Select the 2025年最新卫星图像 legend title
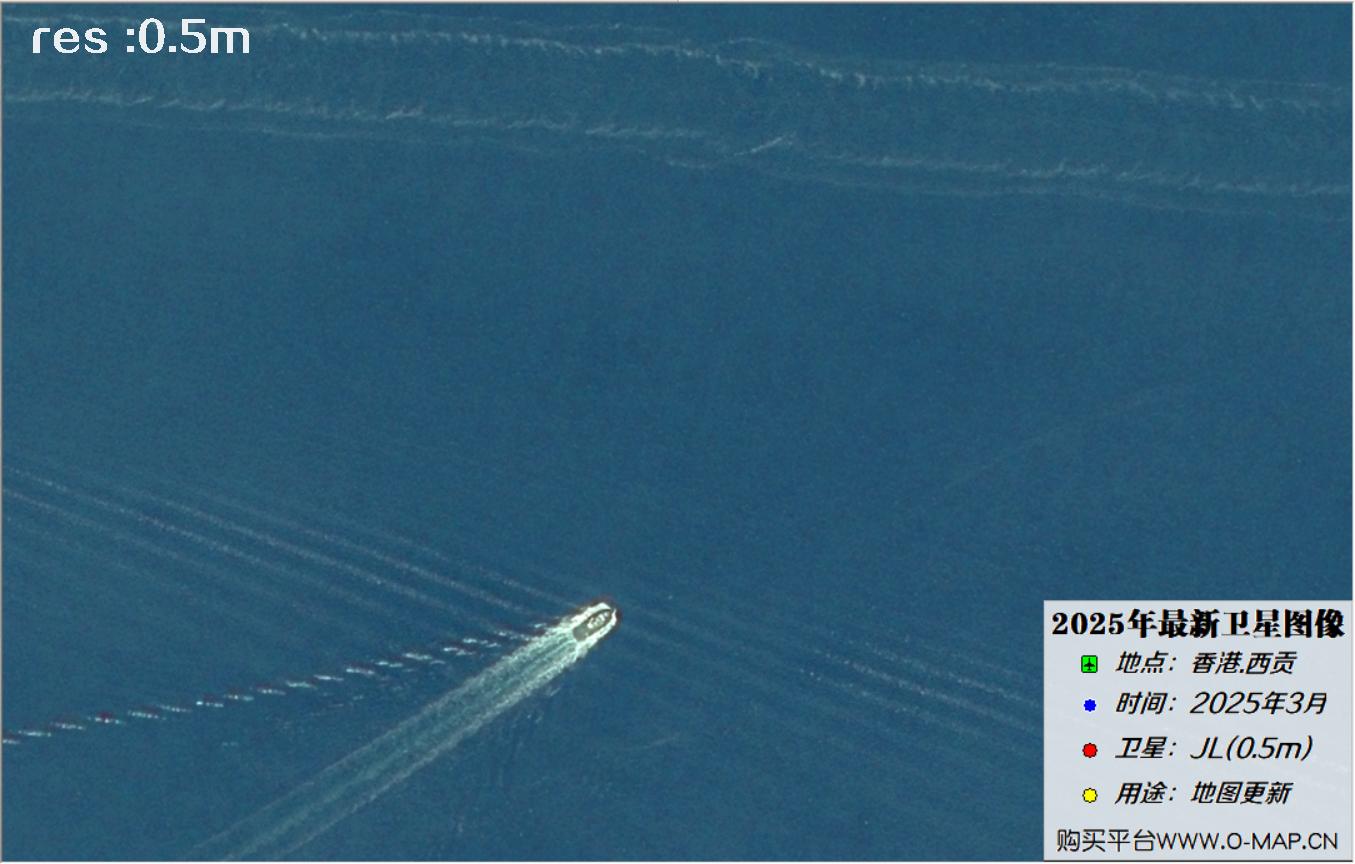 pos(1198,625)
